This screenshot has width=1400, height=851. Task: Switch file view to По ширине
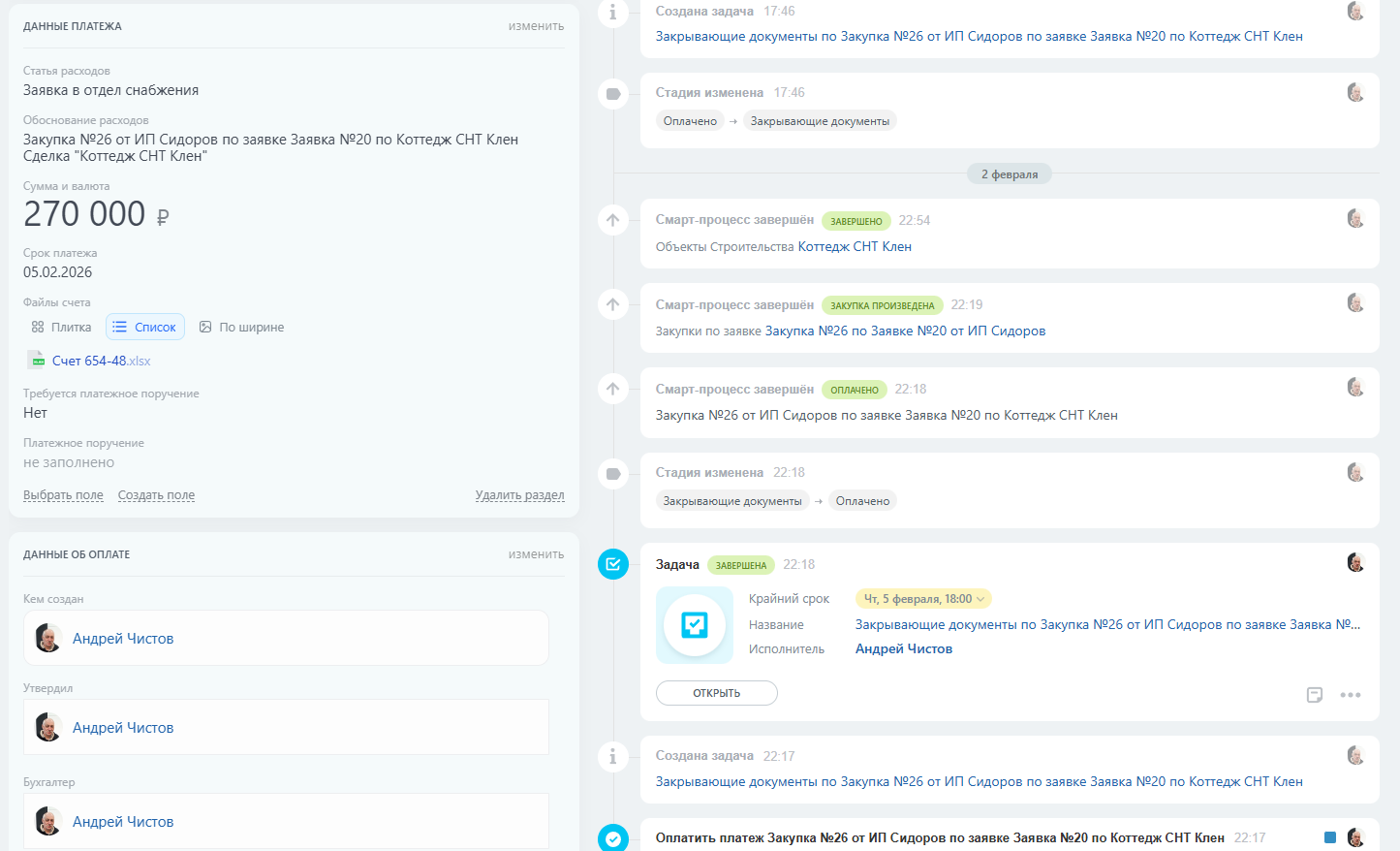241,328
